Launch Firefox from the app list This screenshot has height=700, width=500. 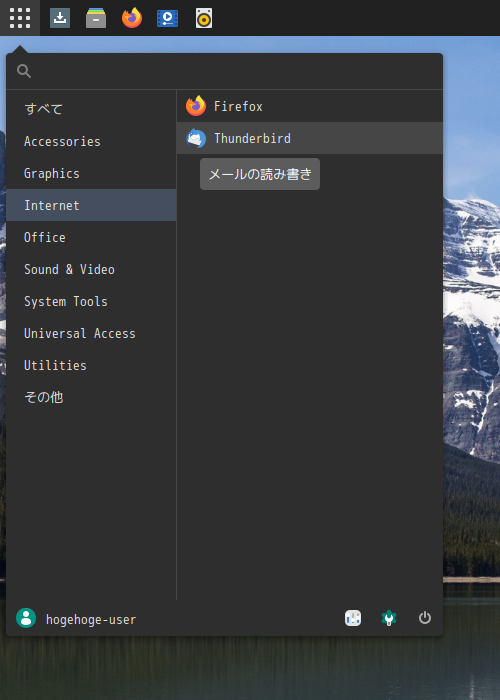310,106
